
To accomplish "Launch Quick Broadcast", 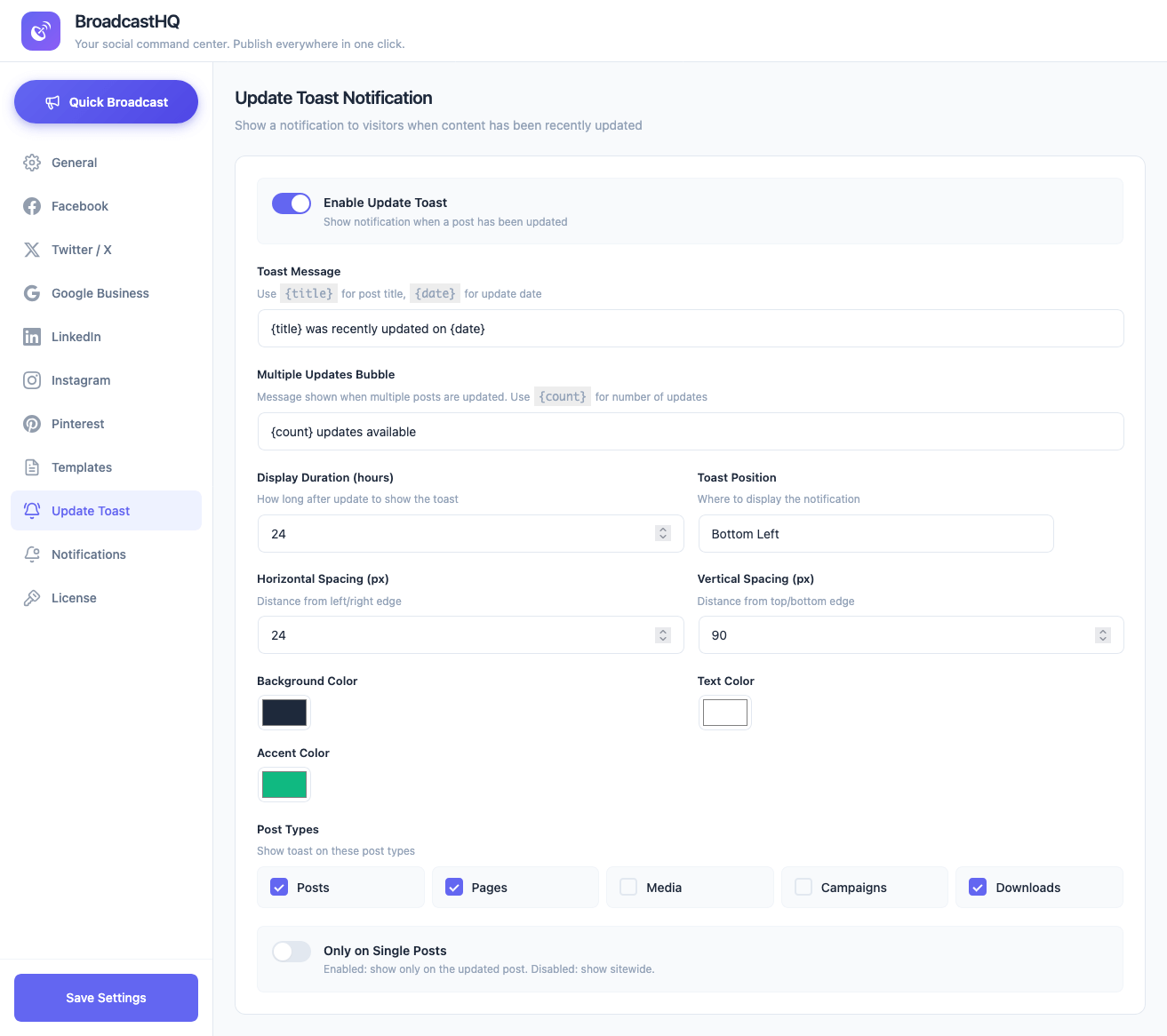I will [x=106, y=102].
